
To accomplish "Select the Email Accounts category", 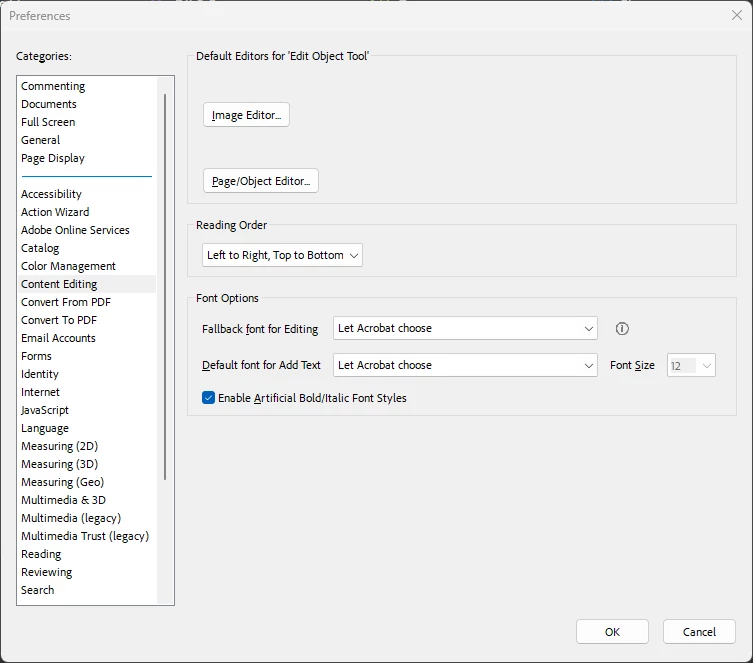I will pyautogui.click(x=87, y=338).
